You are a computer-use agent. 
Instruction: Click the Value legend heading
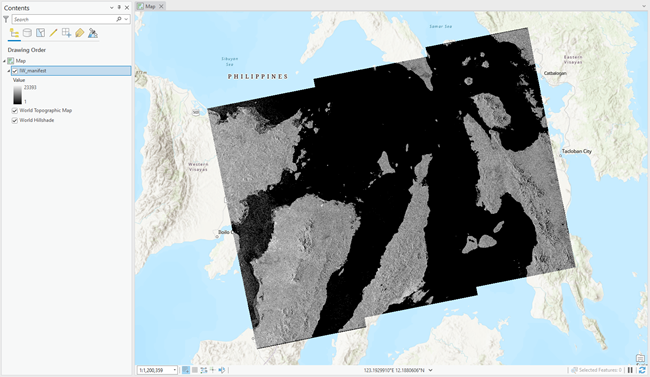tap(19, 80)
